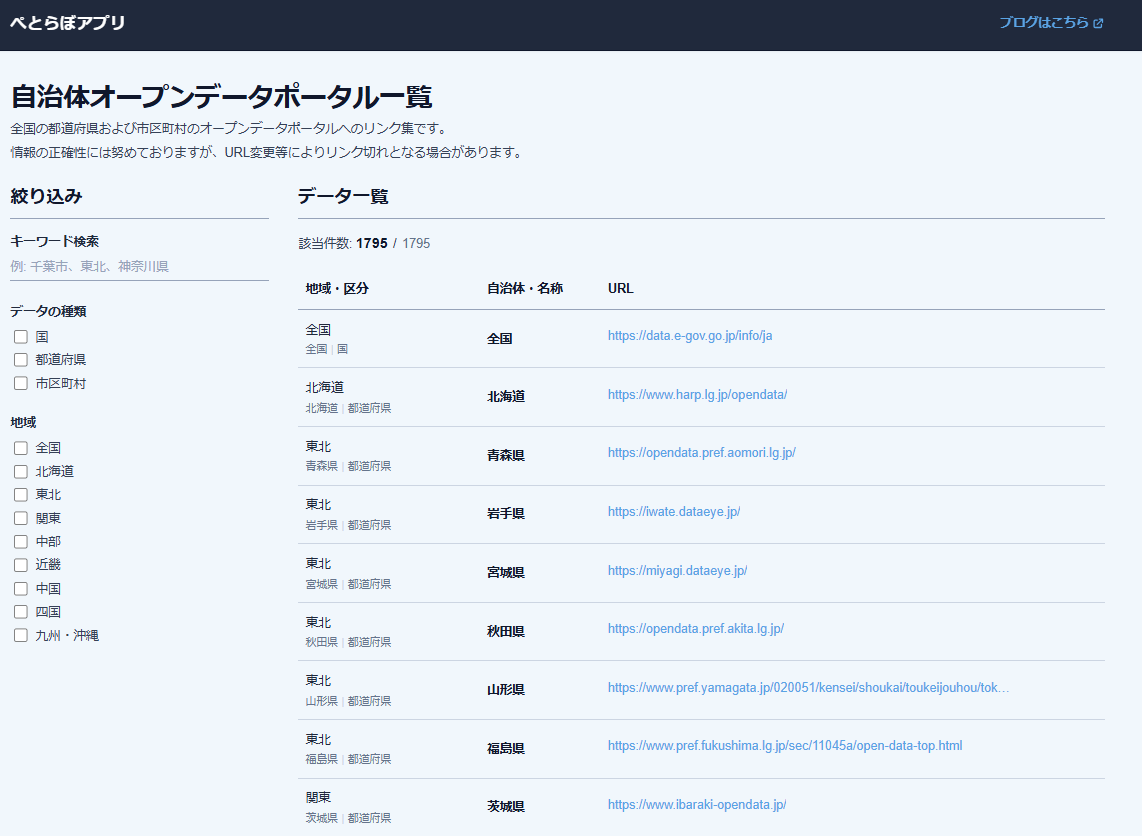The image size is (1142, 836).
Task: Select the 山形県 name cell
Action: (506, 690)
